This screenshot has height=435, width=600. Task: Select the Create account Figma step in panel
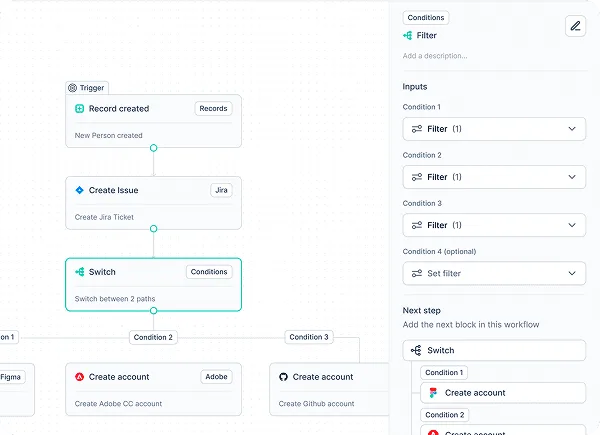point(503,393)
